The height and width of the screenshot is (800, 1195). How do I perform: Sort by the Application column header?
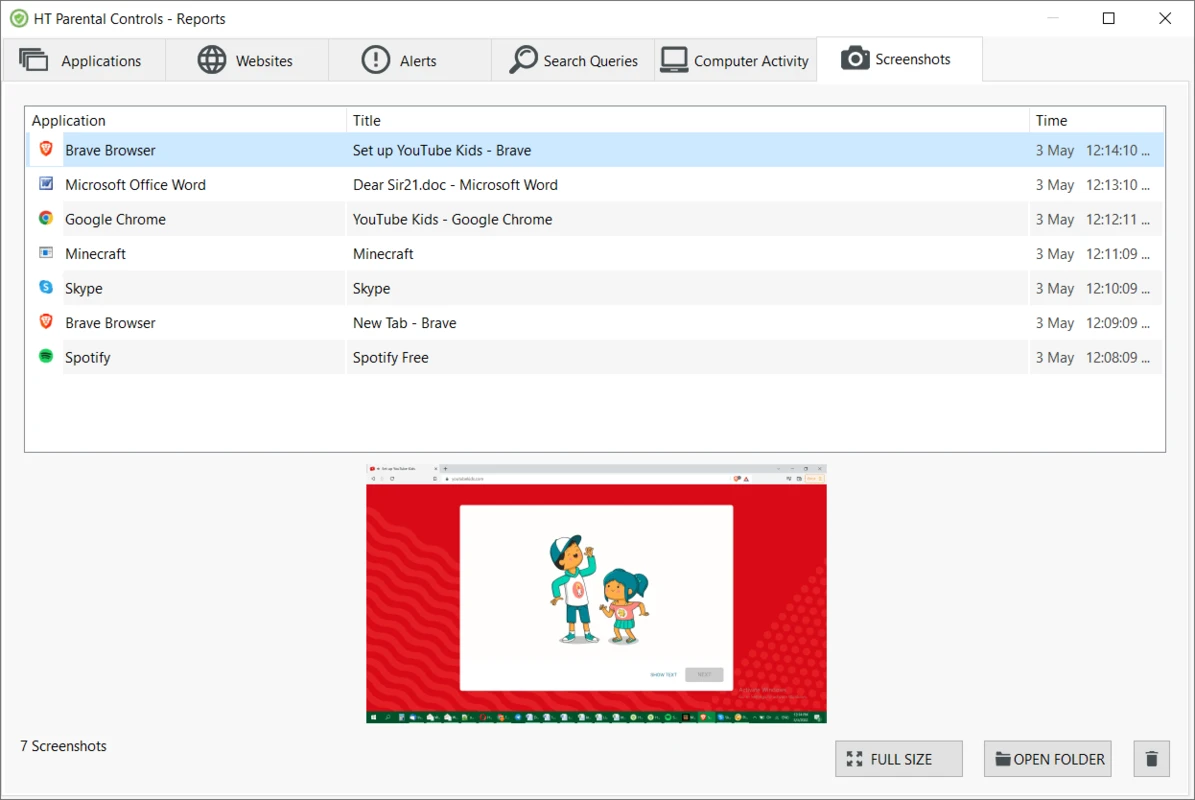coord(186,120)
